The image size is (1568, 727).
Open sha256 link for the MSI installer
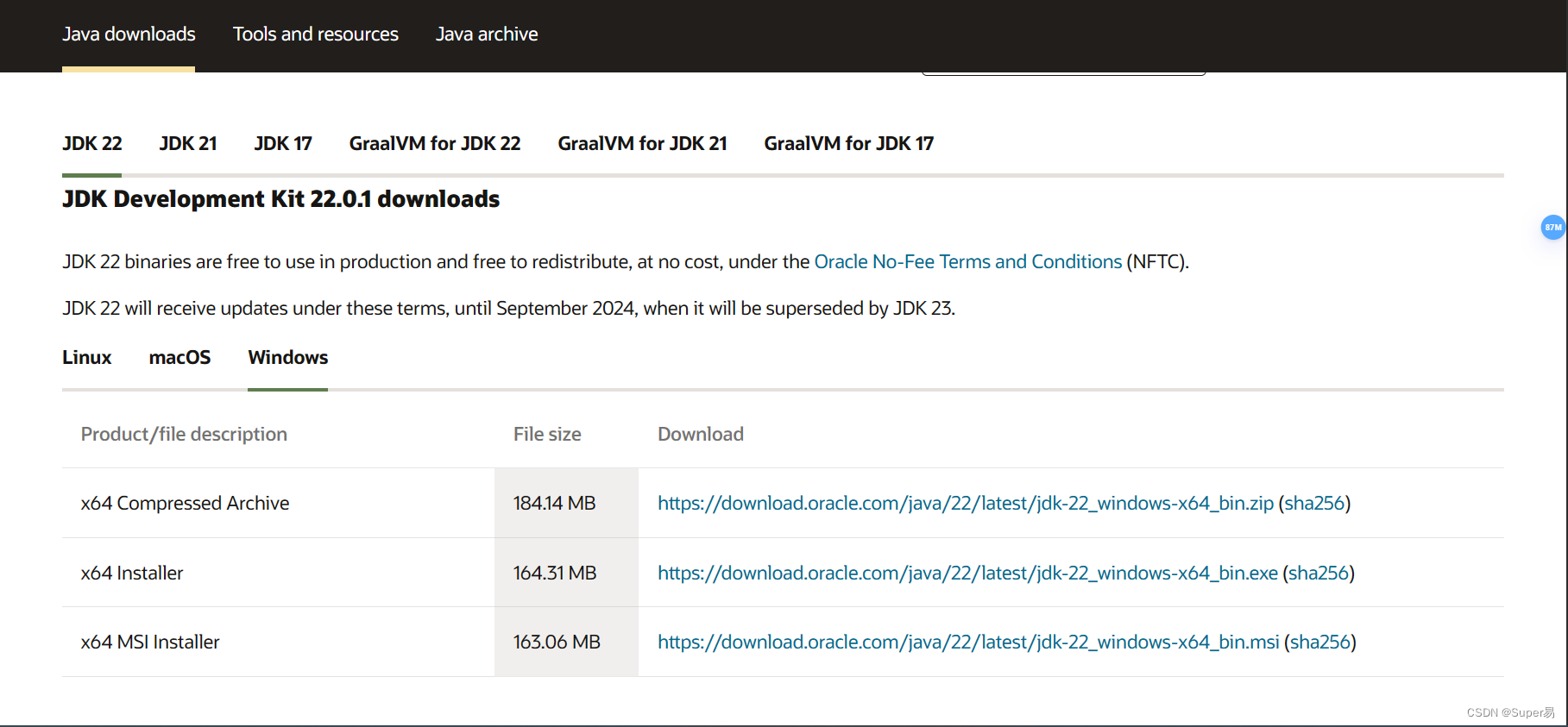(x=1320, y=642)
